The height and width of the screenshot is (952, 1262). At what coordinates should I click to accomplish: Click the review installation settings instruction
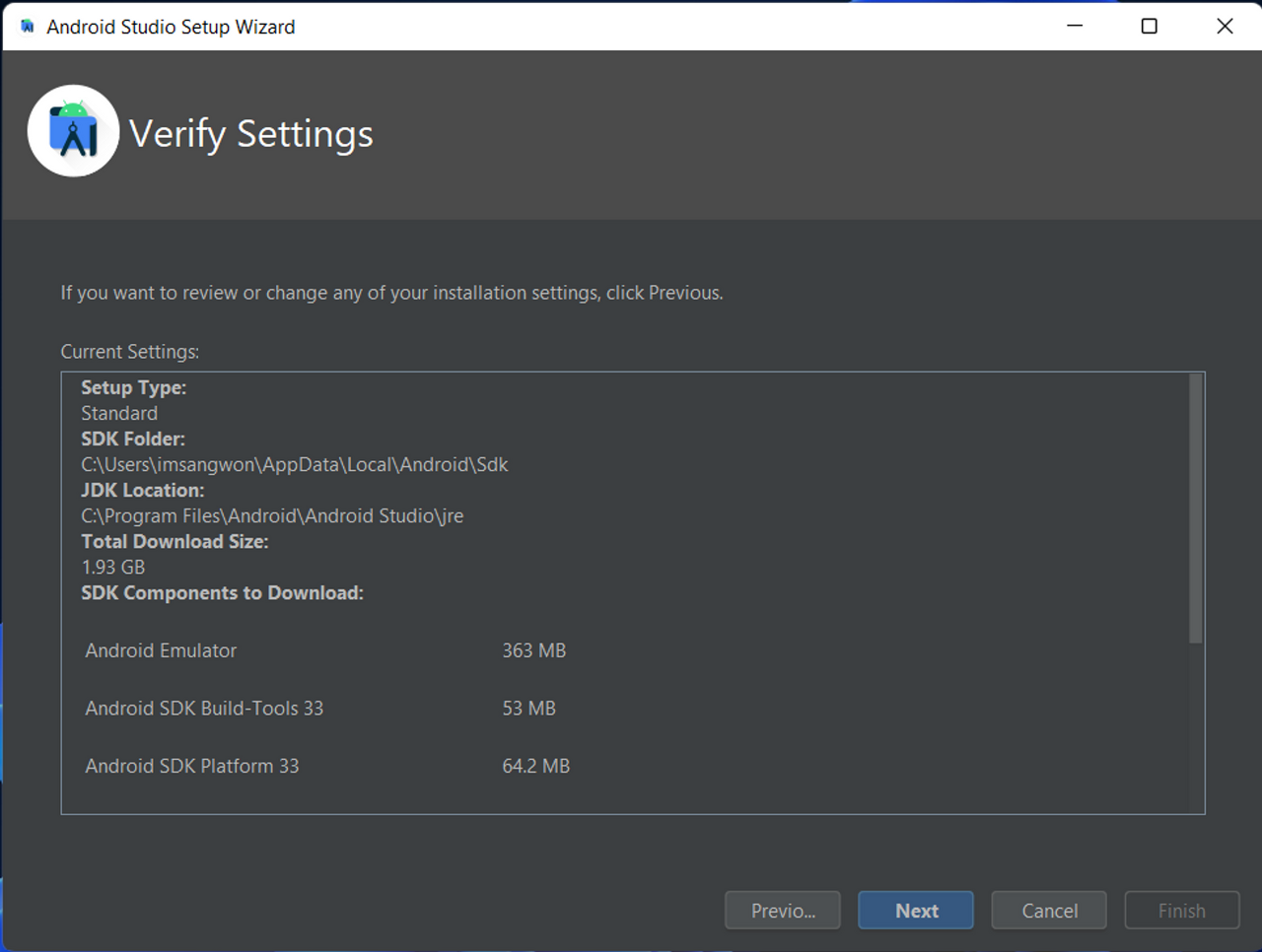(392, 293)
